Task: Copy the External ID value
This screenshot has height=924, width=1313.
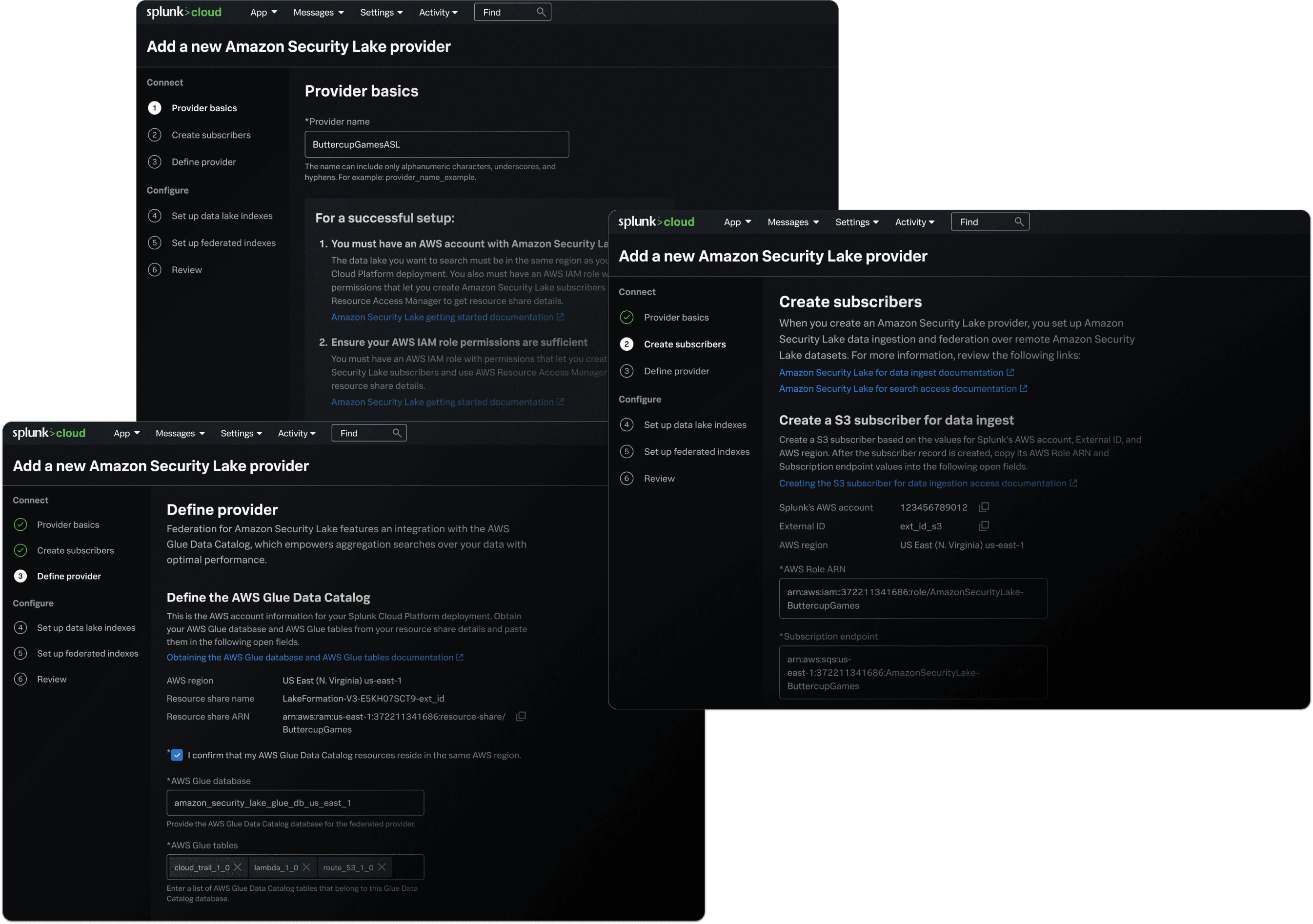Action: 984,526
